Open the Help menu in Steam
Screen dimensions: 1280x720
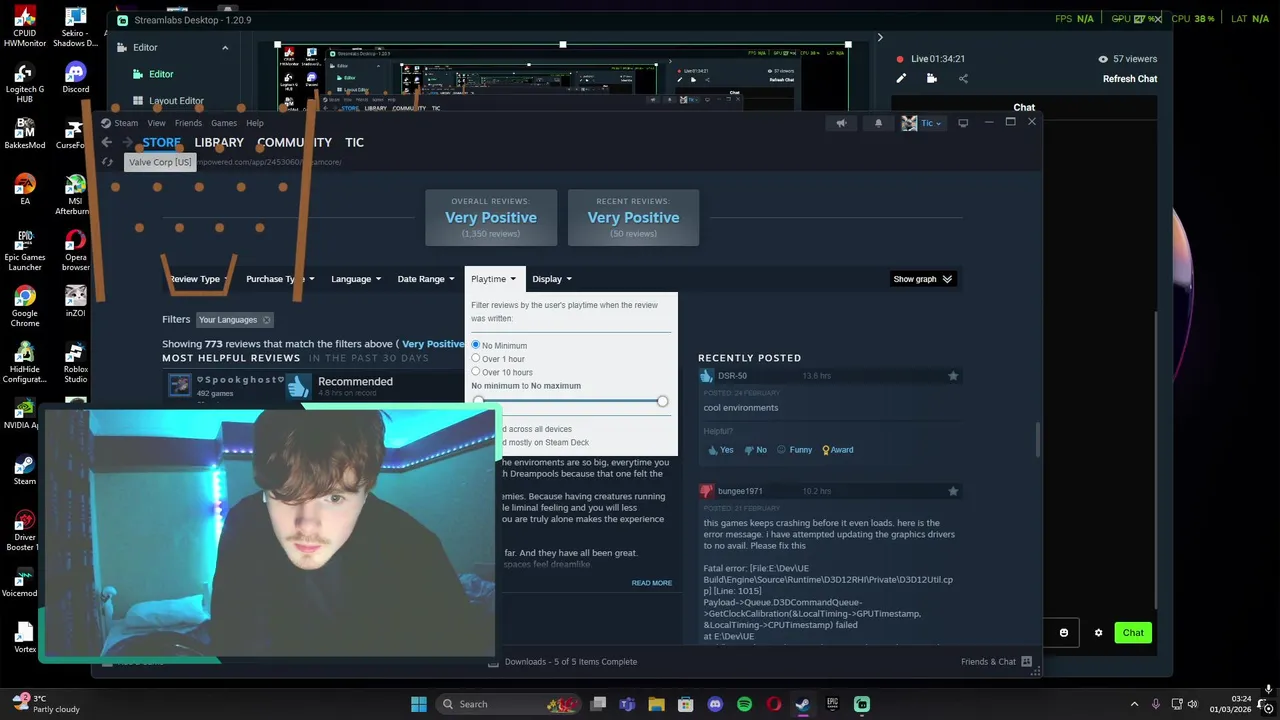(255, 123)
